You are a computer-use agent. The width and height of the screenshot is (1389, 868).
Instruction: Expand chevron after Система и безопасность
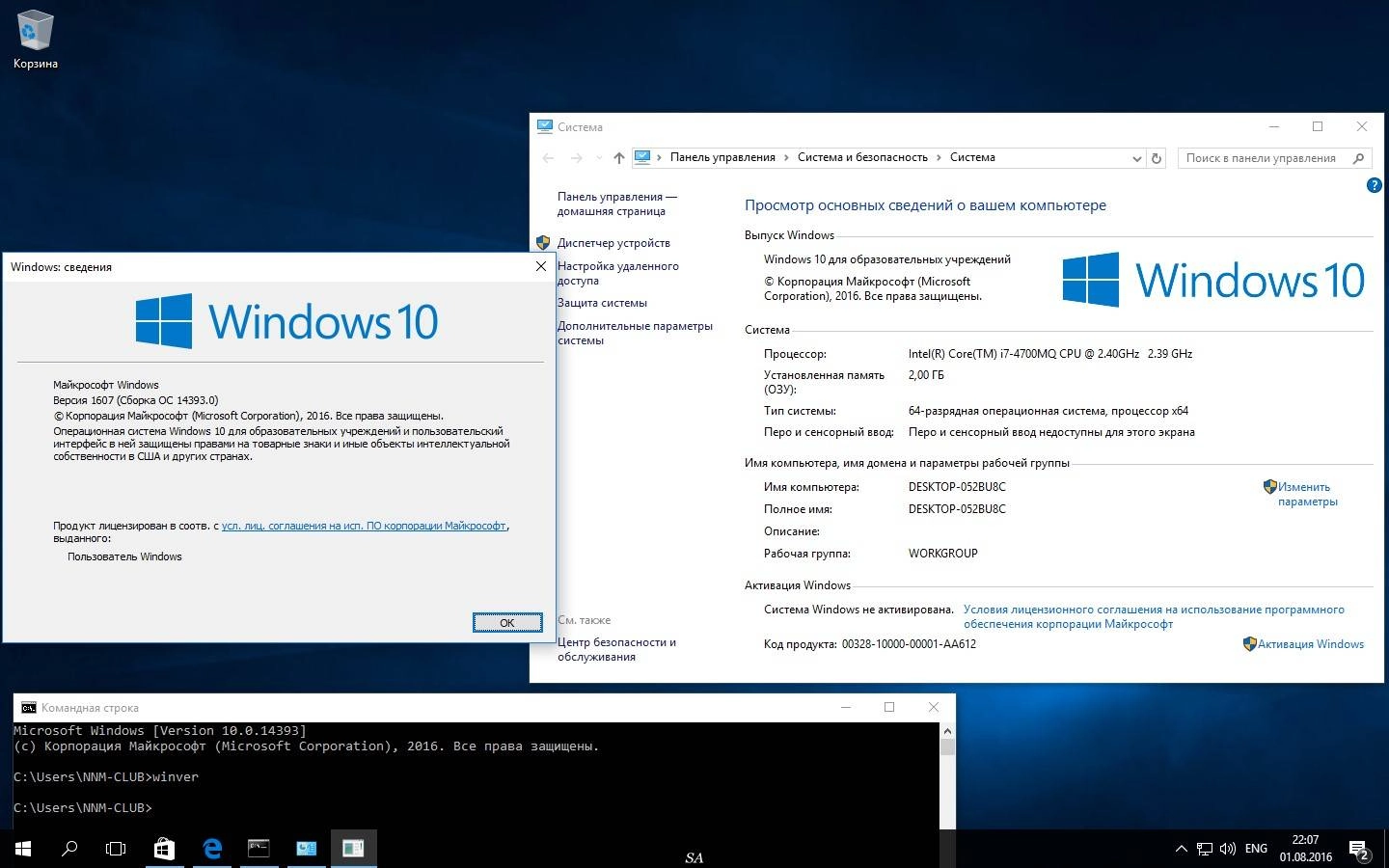click(x=940, y=157)
